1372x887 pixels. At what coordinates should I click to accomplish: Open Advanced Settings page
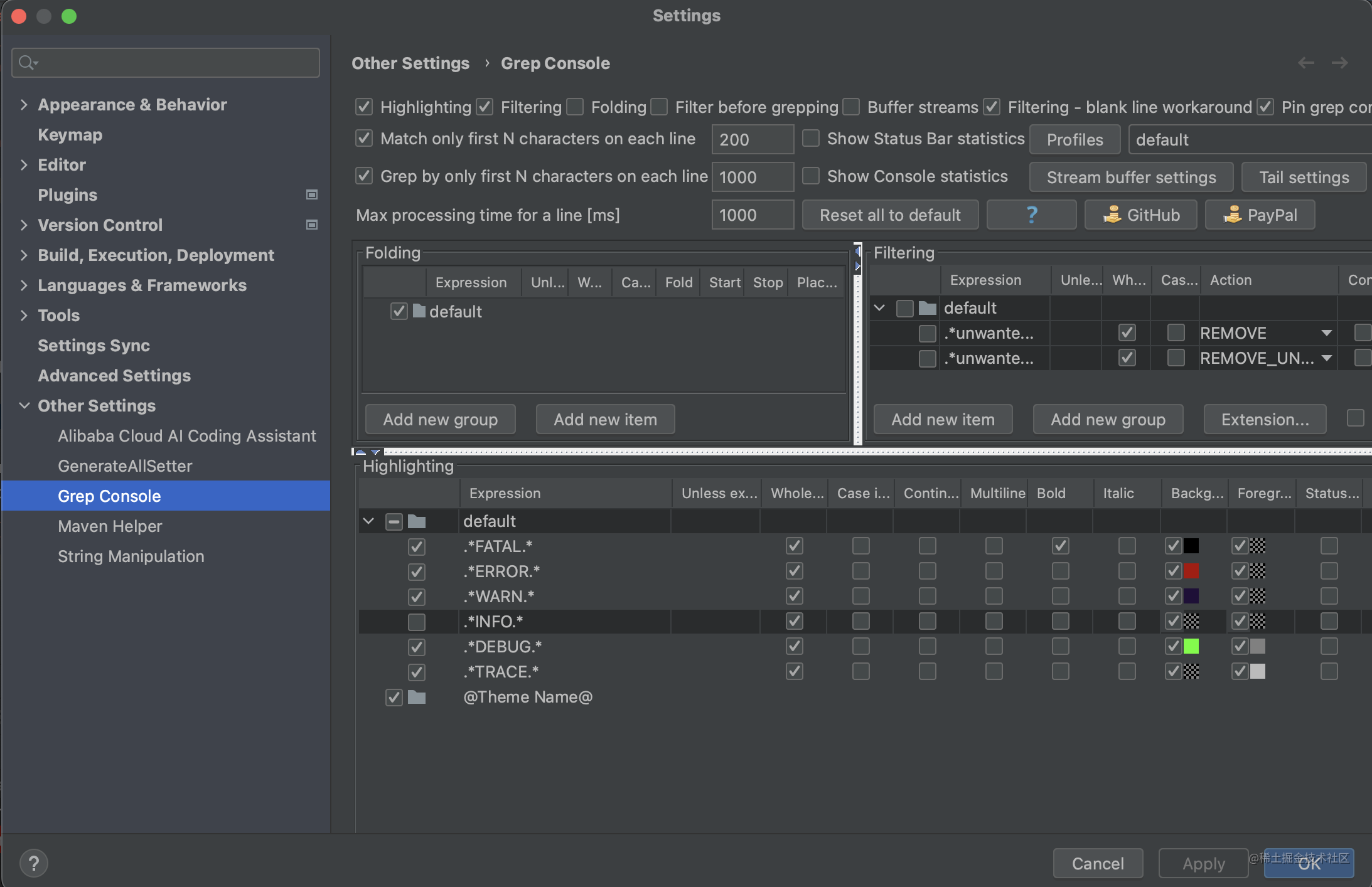coord(114,376)
